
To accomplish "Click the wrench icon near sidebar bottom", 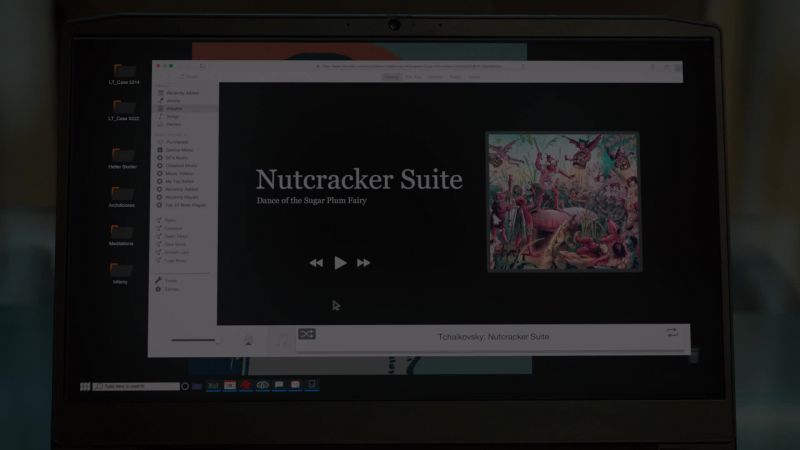I will click(159, 280).
